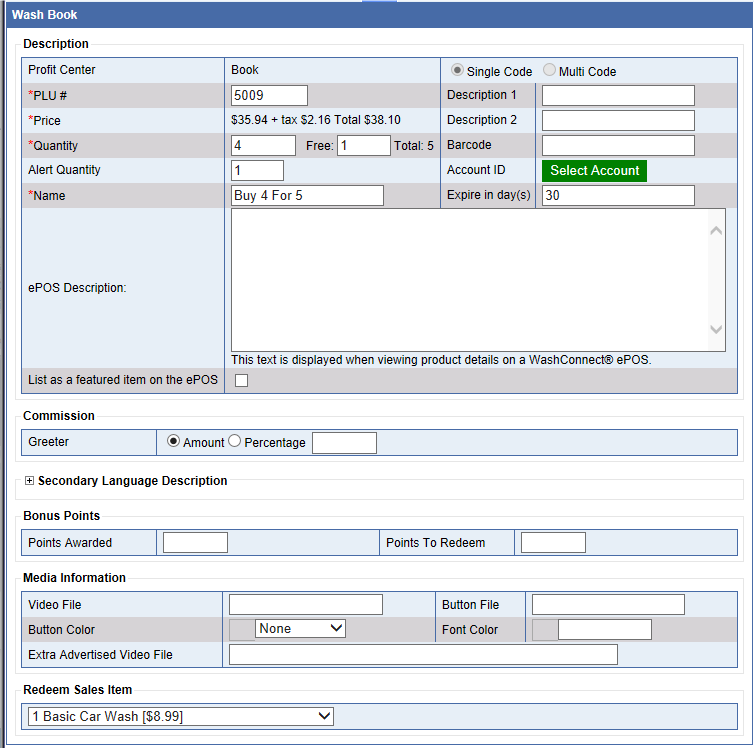Check the featured item on ePOS checkbox

(241, 380)
